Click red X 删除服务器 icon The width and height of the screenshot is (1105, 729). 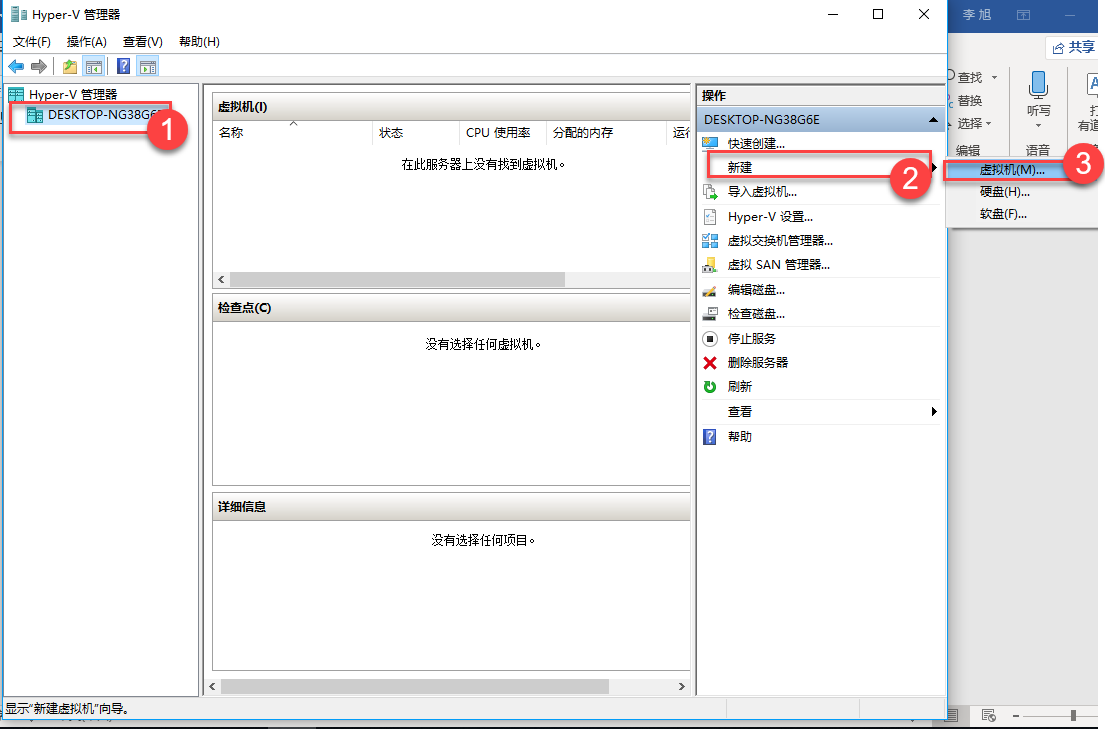(710, 362)
